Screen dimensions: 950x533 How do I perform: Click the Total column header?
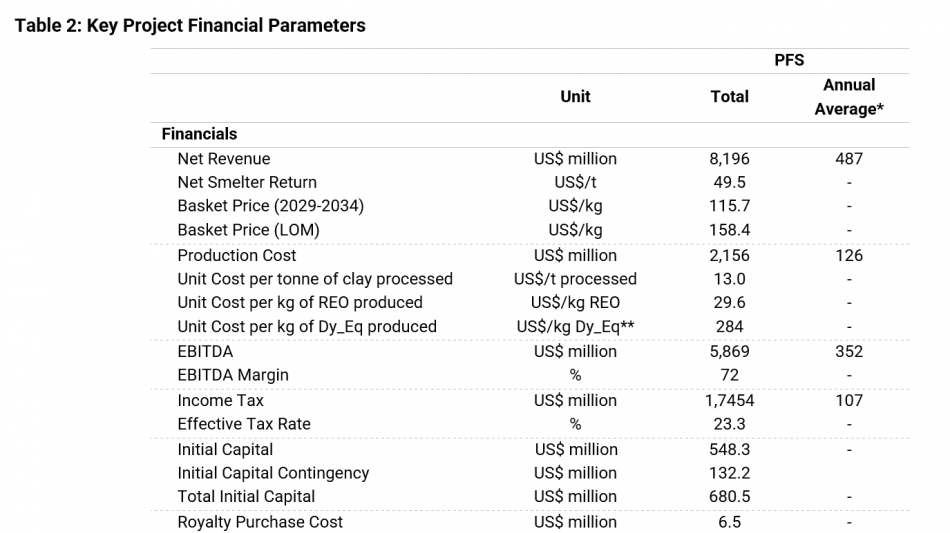tap(729, 97)
